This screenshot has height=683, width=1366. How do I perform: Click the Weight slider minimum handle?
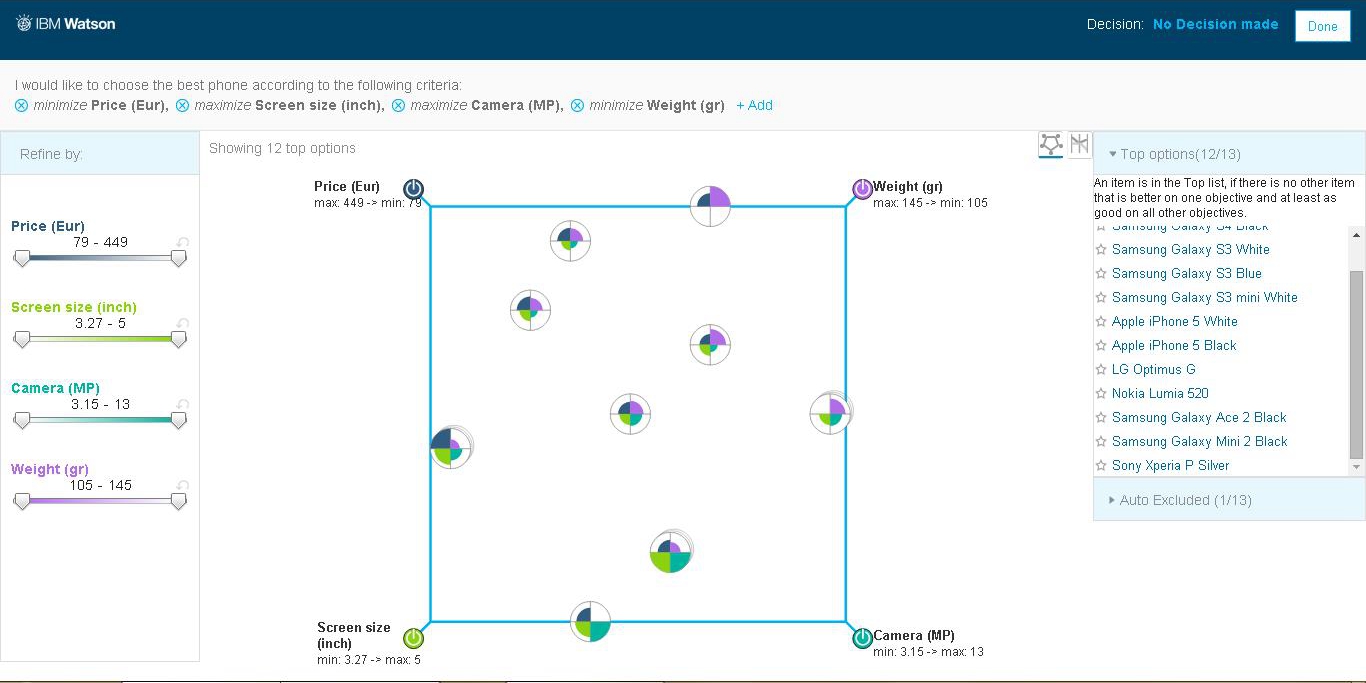coord(21,502)
